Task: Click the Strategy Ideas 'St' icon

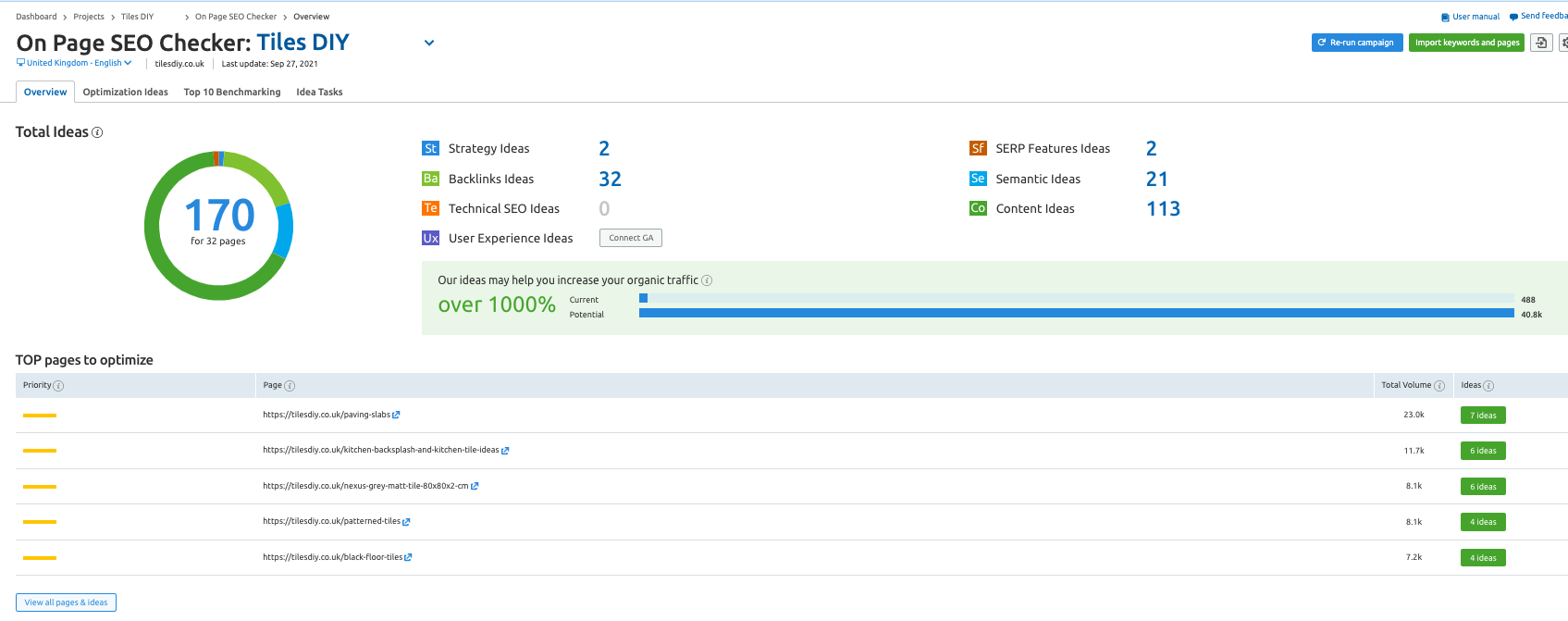Action: point(430,148)
